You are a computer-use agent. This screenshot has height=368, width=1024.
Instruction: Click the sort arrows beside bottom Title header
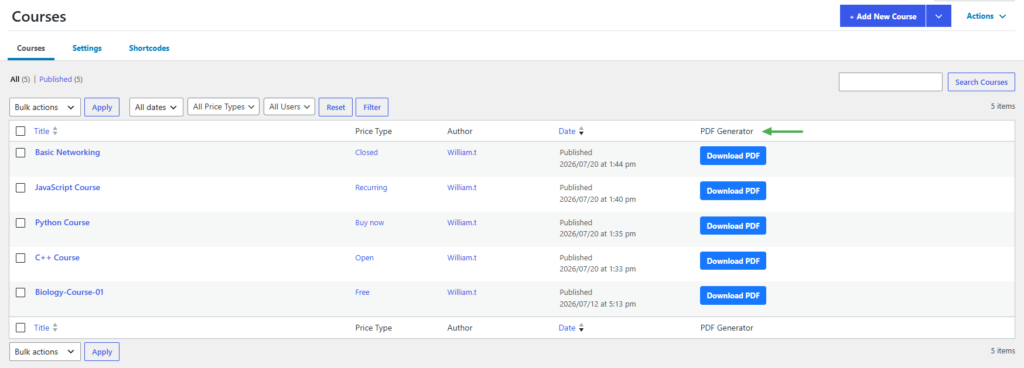[x=55, y=328]
